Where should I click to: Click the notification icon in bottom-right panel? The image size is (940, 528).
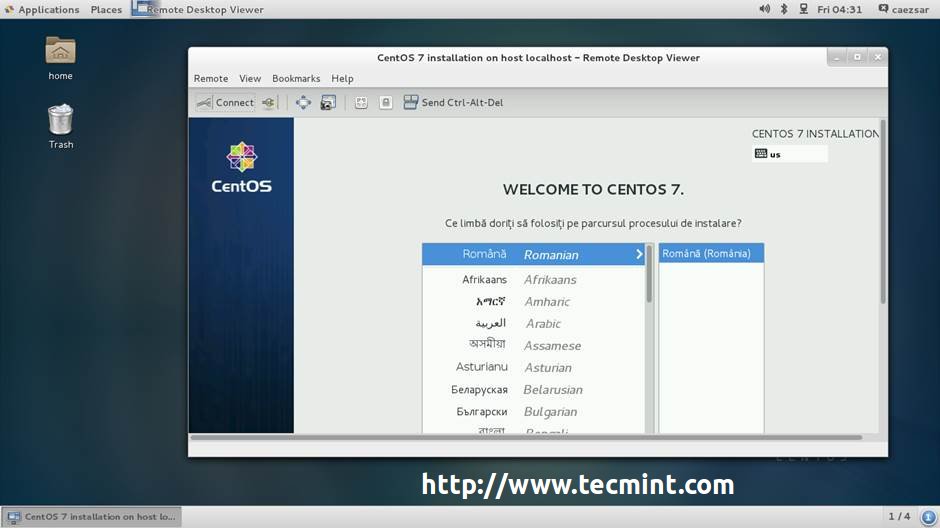point(929,517)
